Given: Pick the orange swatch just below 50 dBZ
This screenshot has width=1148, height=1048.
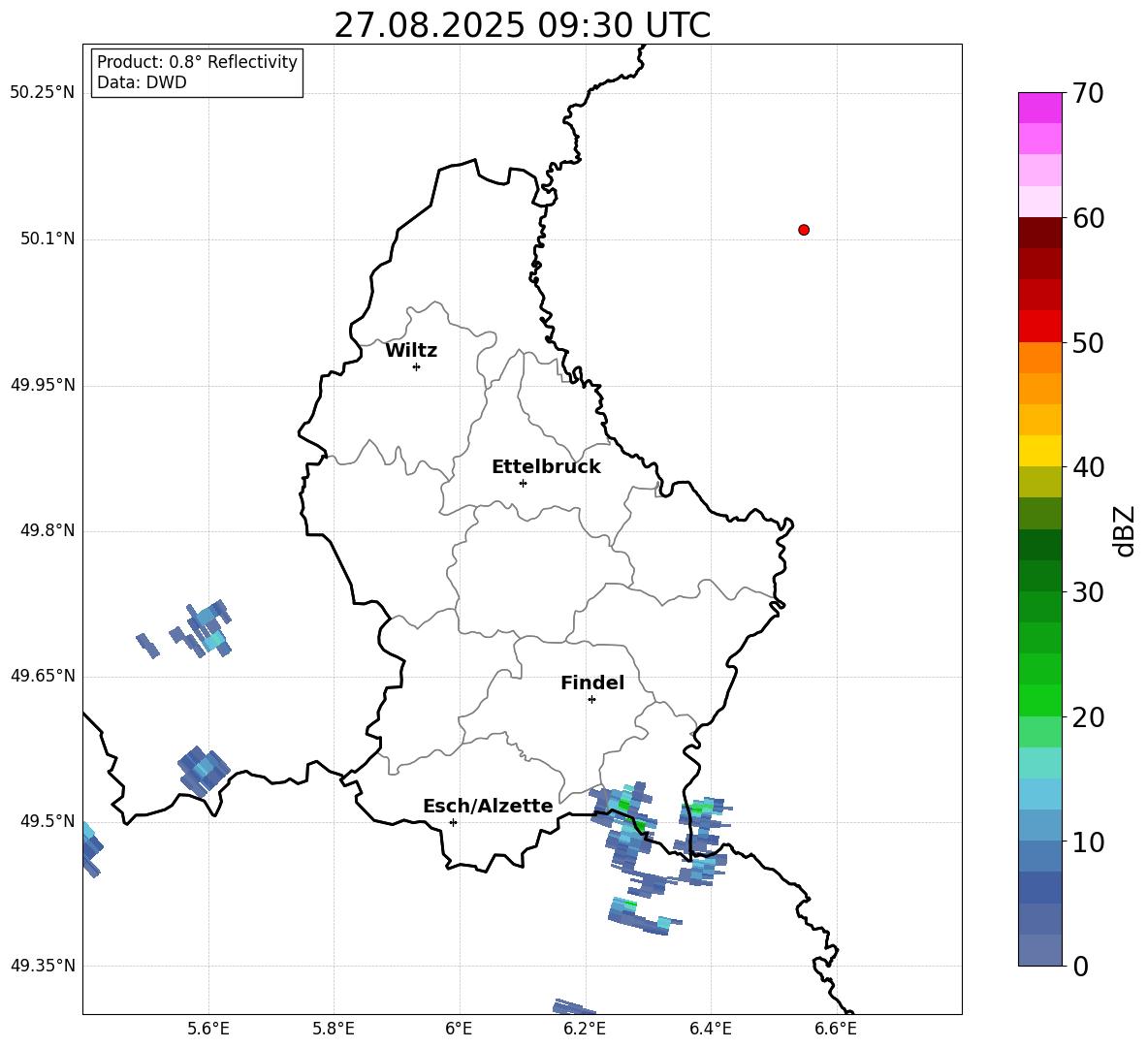Looking at the screenshot, I should [1039, 357].
